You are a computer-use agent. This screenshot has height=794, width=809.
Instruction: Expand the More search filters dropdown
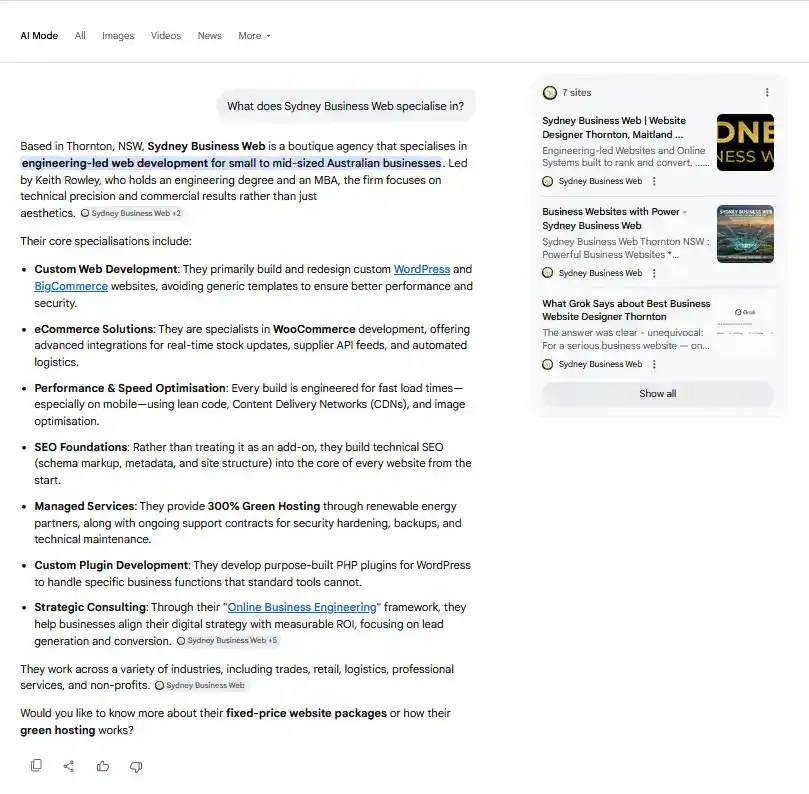tap(254, 36)
